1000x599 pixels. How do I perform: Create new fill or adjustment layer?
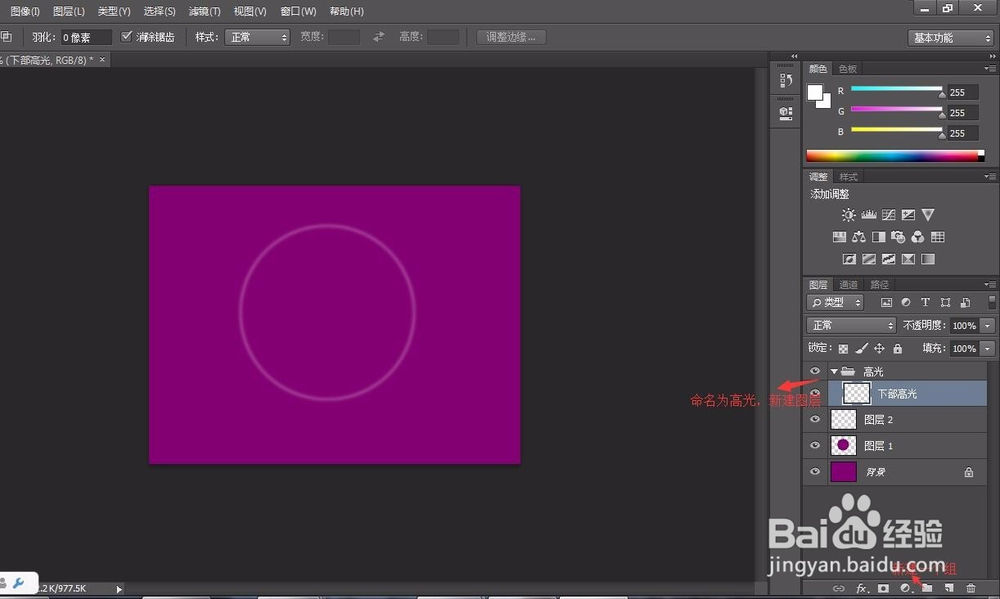[x=905, y=588]
